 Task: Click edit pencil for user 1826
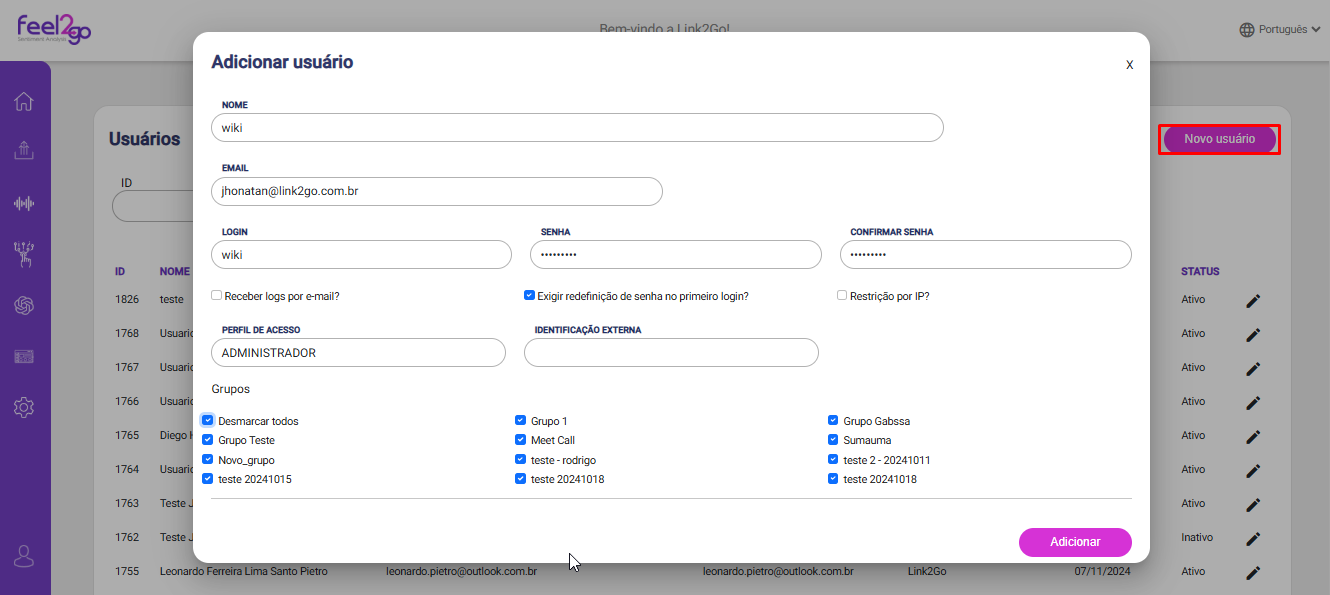[x=1253, y=300]
